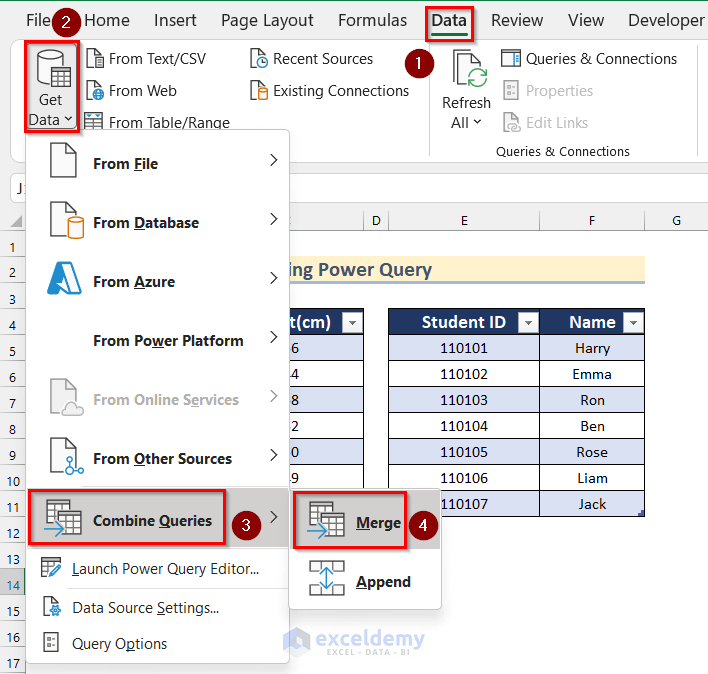Switch to the Home tab

pos(107,20)
